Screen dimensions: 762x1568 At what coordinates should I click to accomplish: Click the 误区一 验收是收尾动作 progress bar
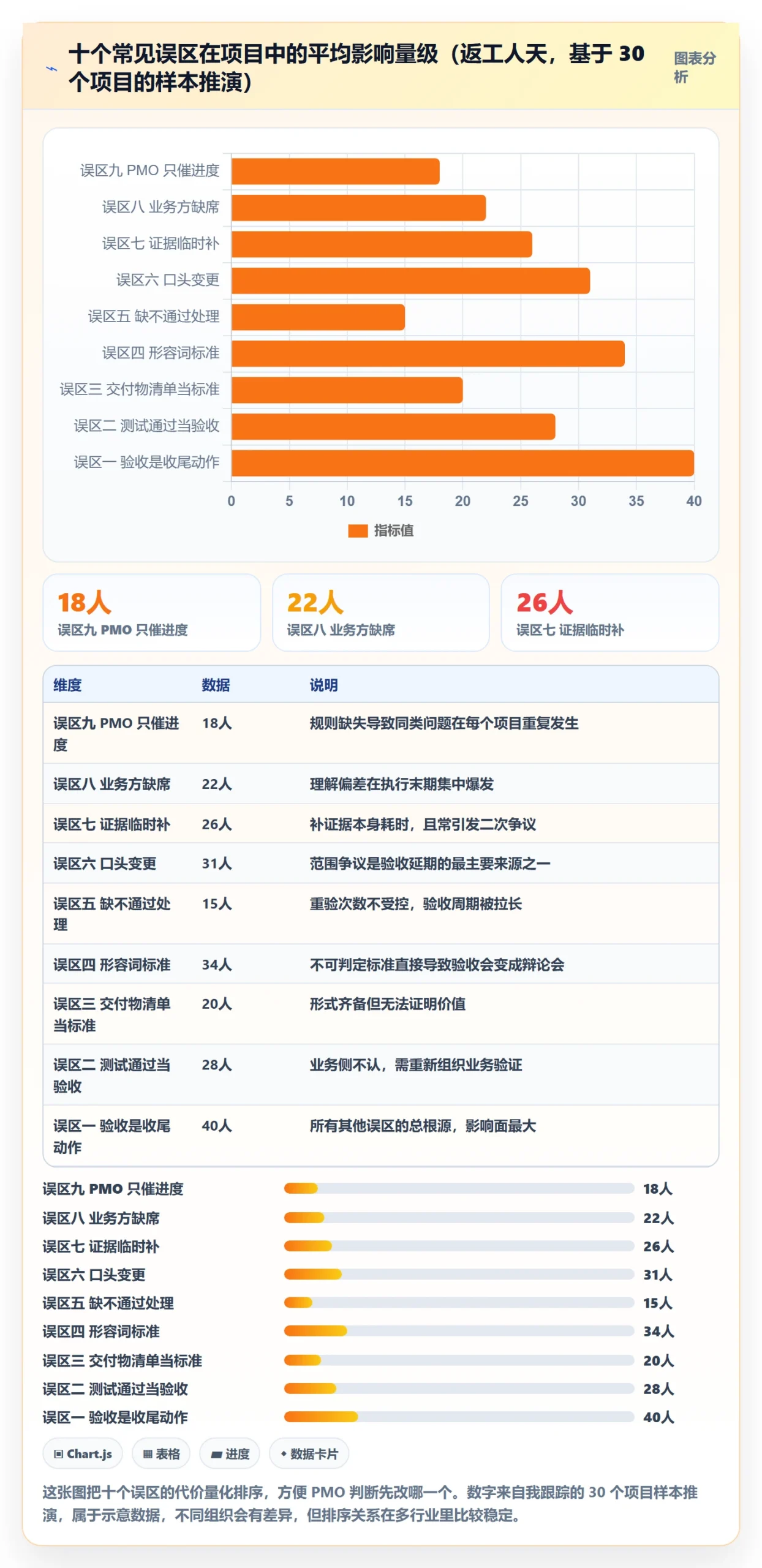coord(459,1416)
